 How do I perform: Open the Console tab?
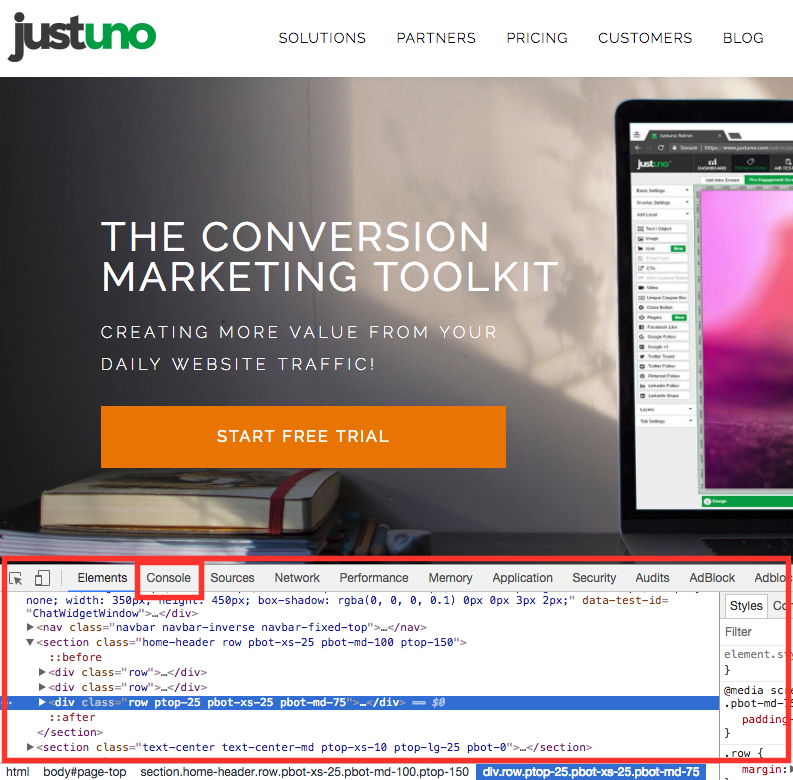(168, 578)
